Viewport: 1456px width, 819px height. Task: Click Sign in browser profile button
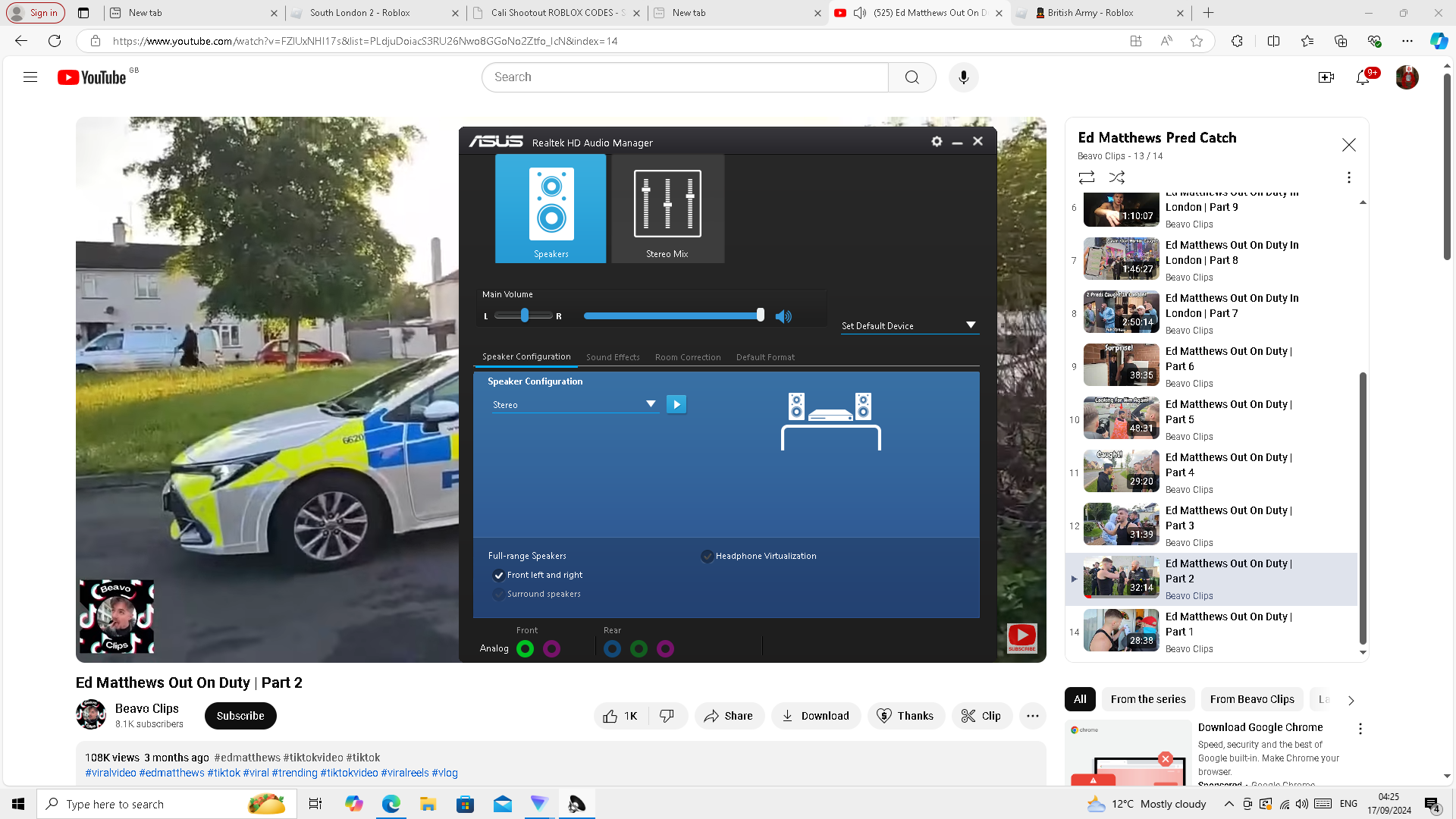[x=35, y=13]
